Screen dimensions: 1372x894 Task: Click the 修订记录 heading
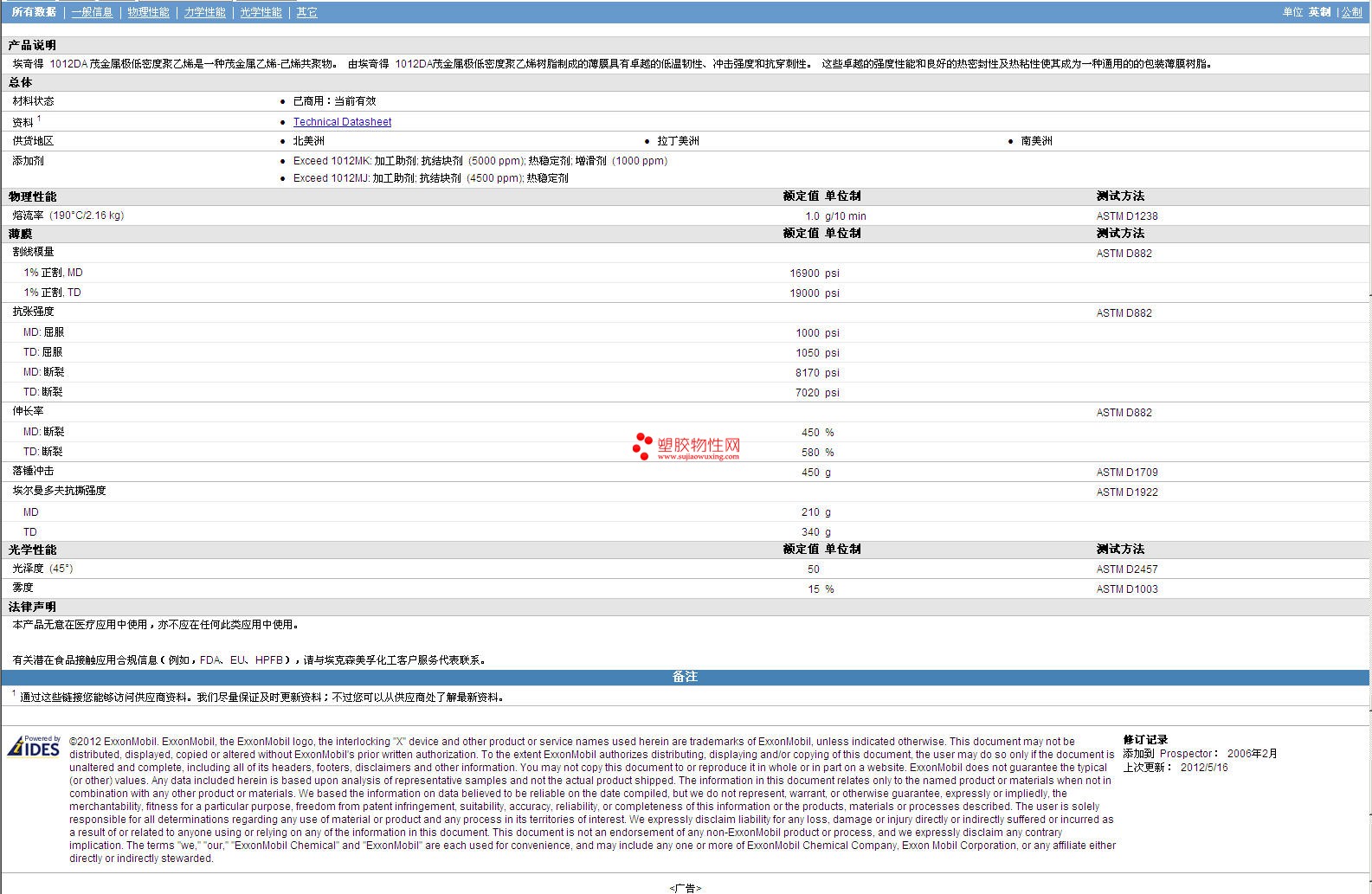tap(1145, 740)
